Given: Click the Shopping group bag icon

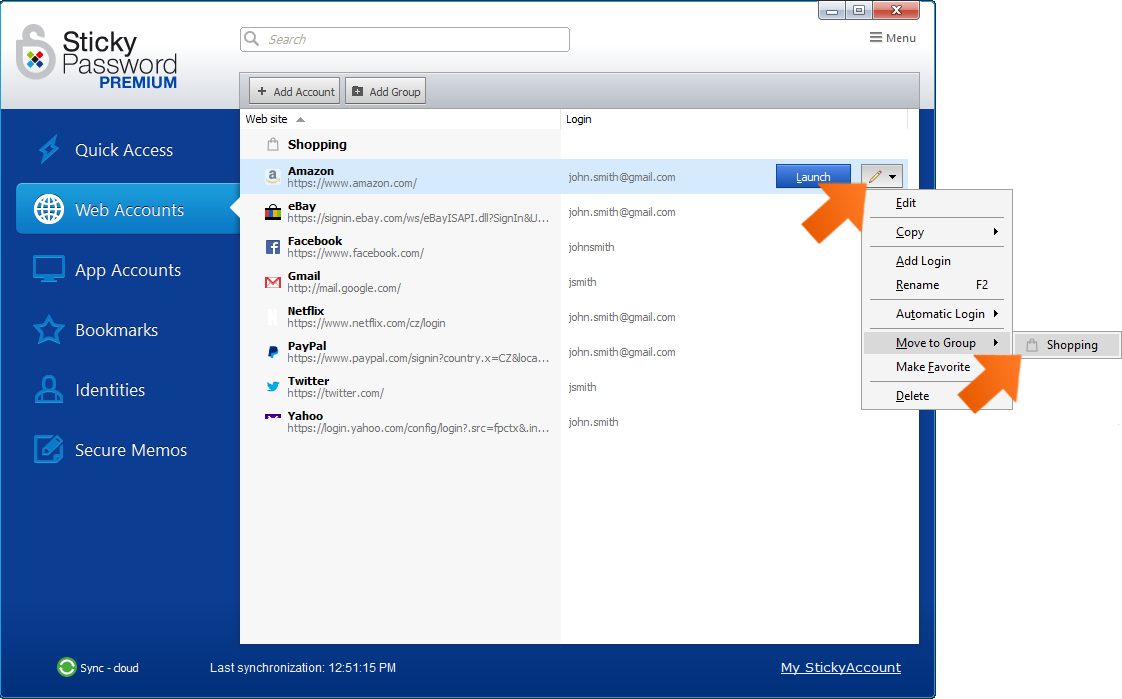Looking at the screenshot, I should click(273, 145).
